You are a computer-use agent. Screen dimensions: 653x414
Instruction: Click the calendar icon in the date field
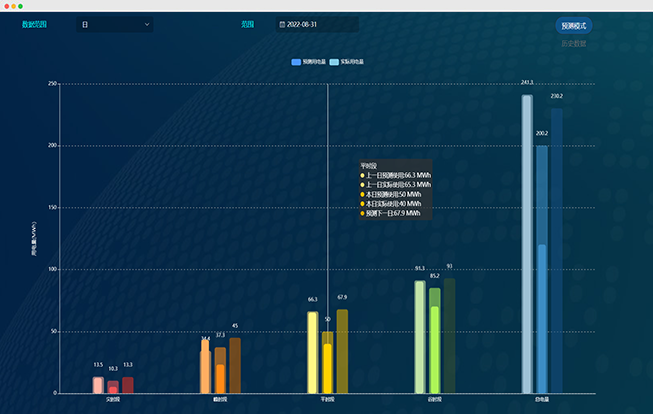tap(282, 24)
